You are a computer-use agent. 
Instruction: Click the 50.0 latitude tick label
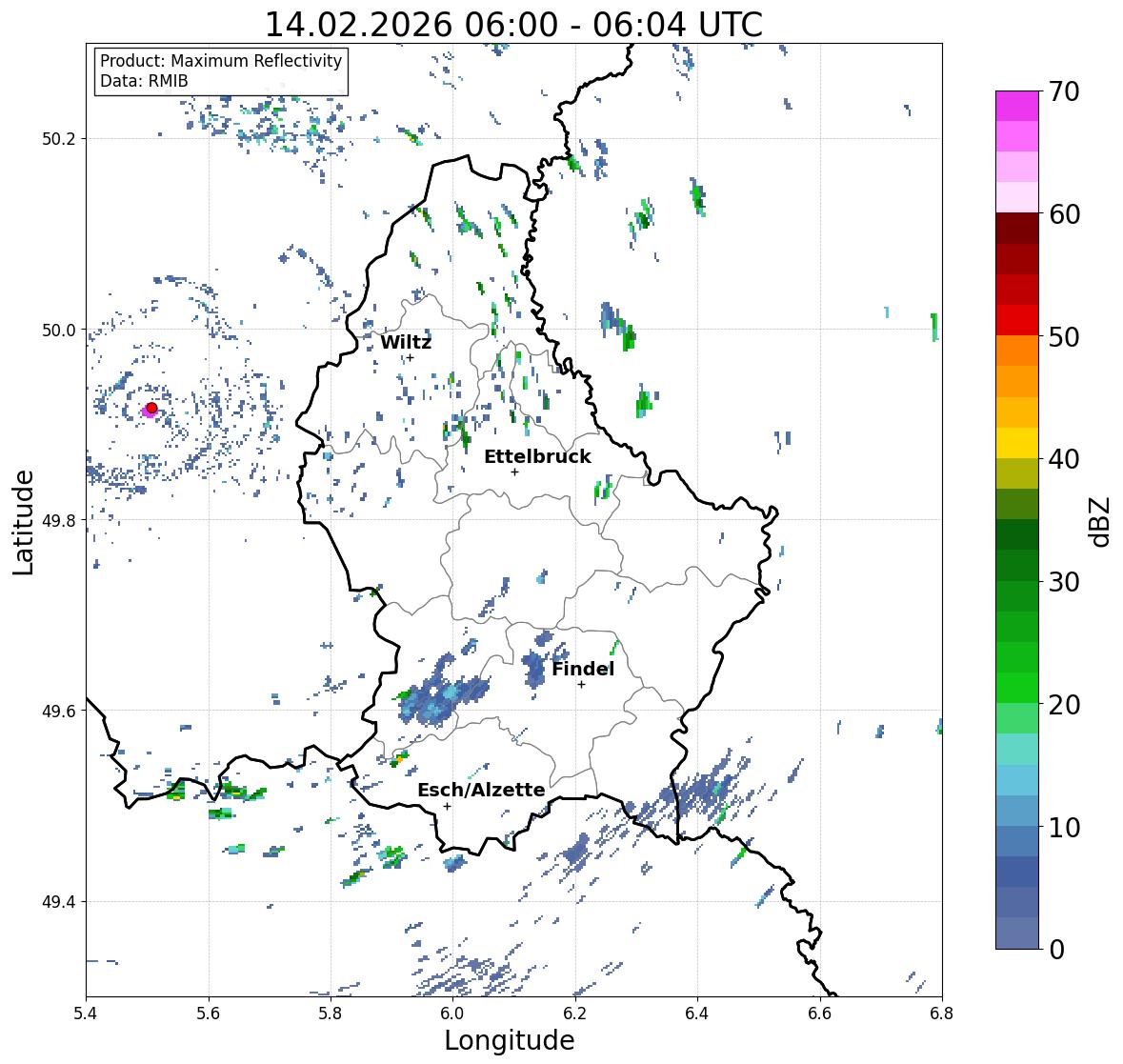click(59, 331)
